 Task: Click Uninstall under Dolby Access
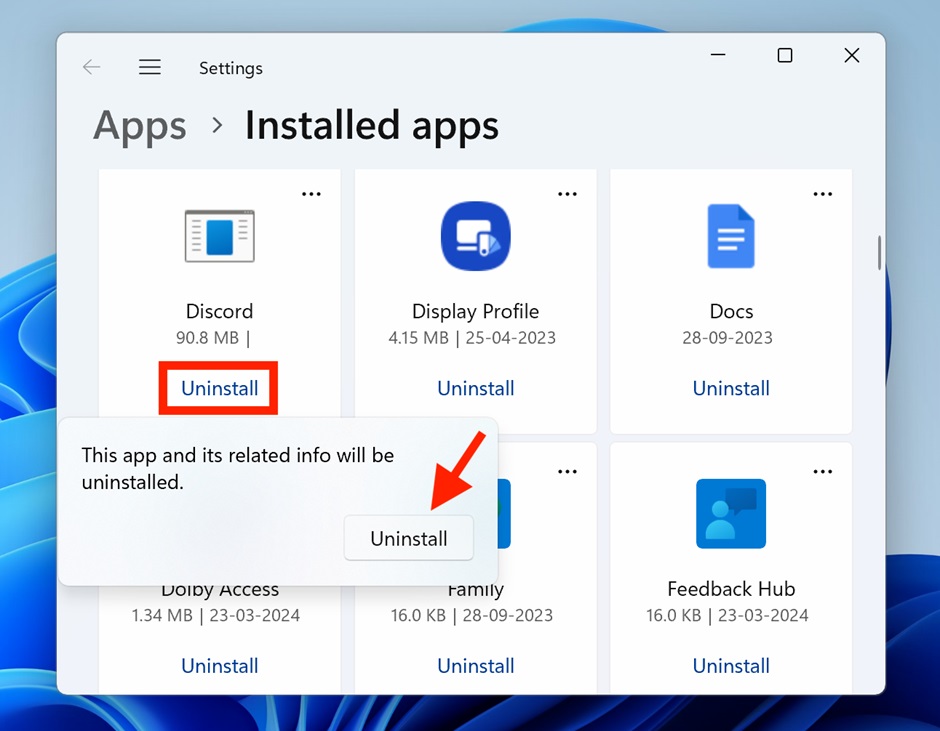point(219,666)
